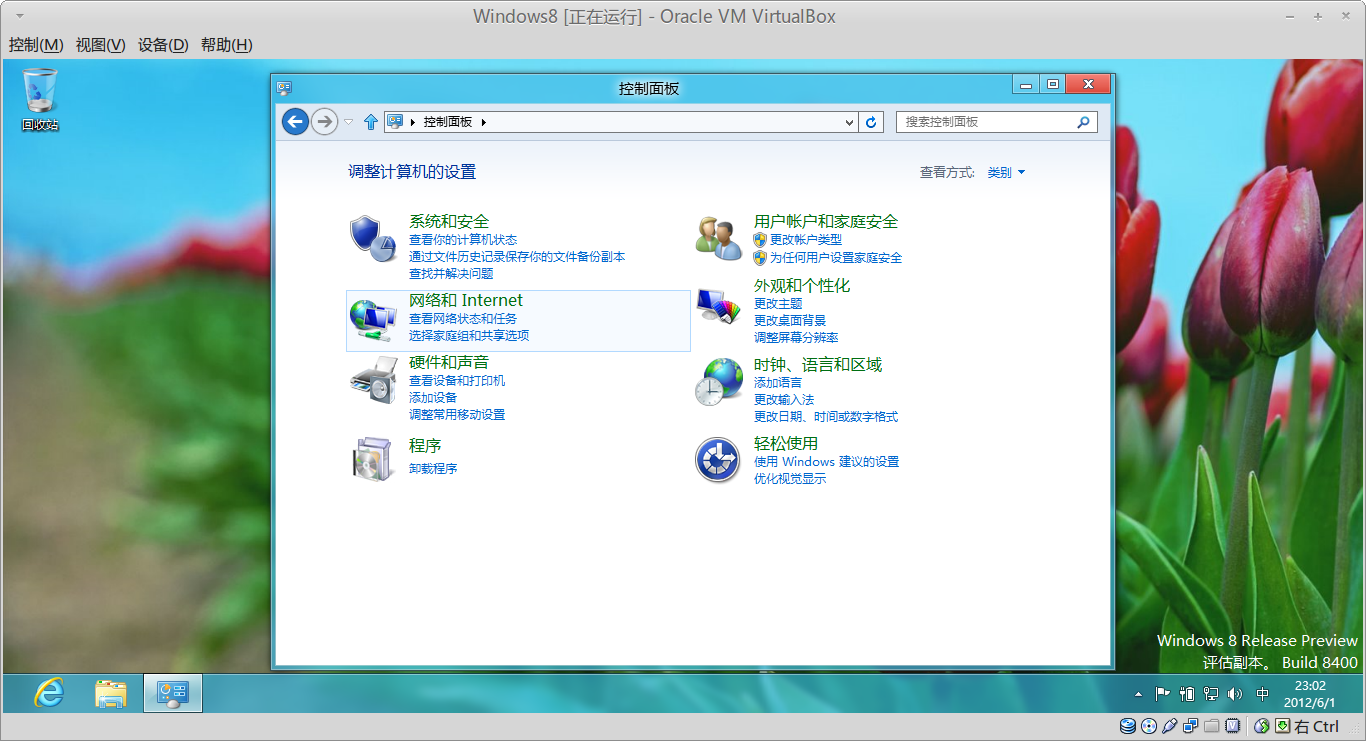Viewport: 1366px width, 741px height.
Task: Open recent locations dropdown next to Forward
Action: pyautogui.click(x=349, y=122)
